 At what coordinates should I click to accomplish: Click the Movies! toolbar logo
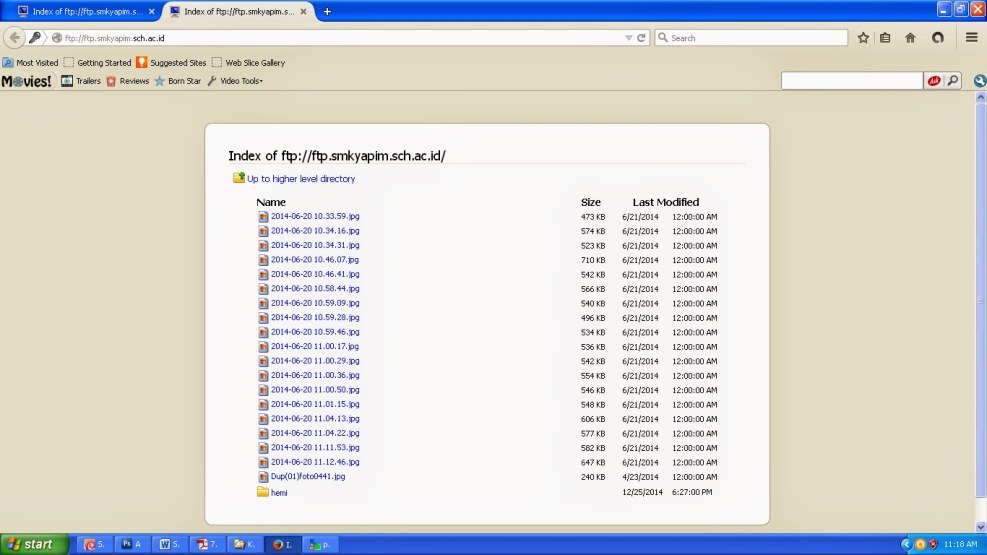click(x=26, y=81)
